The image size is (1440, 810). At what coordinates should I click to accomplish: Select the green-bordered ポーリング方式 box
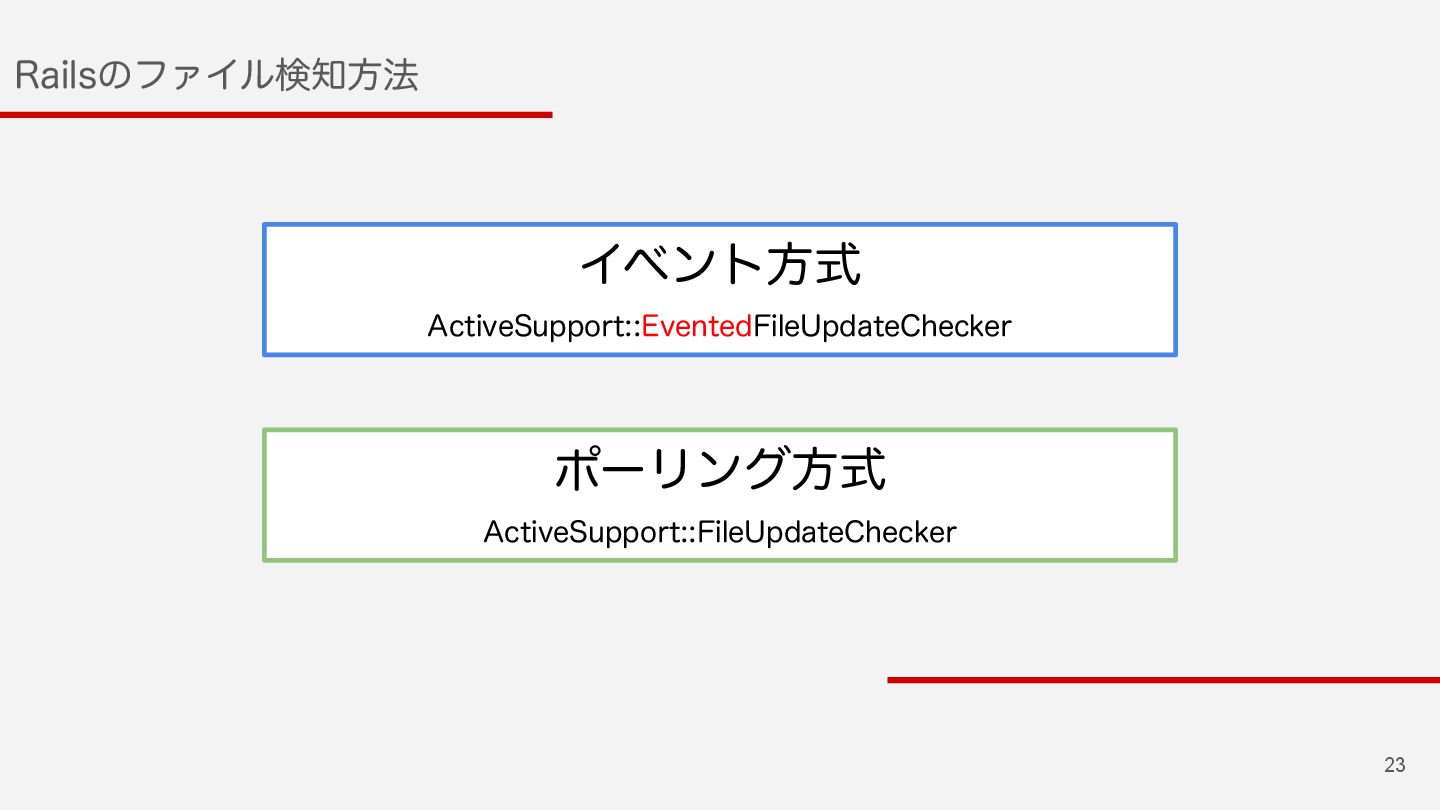720,495
